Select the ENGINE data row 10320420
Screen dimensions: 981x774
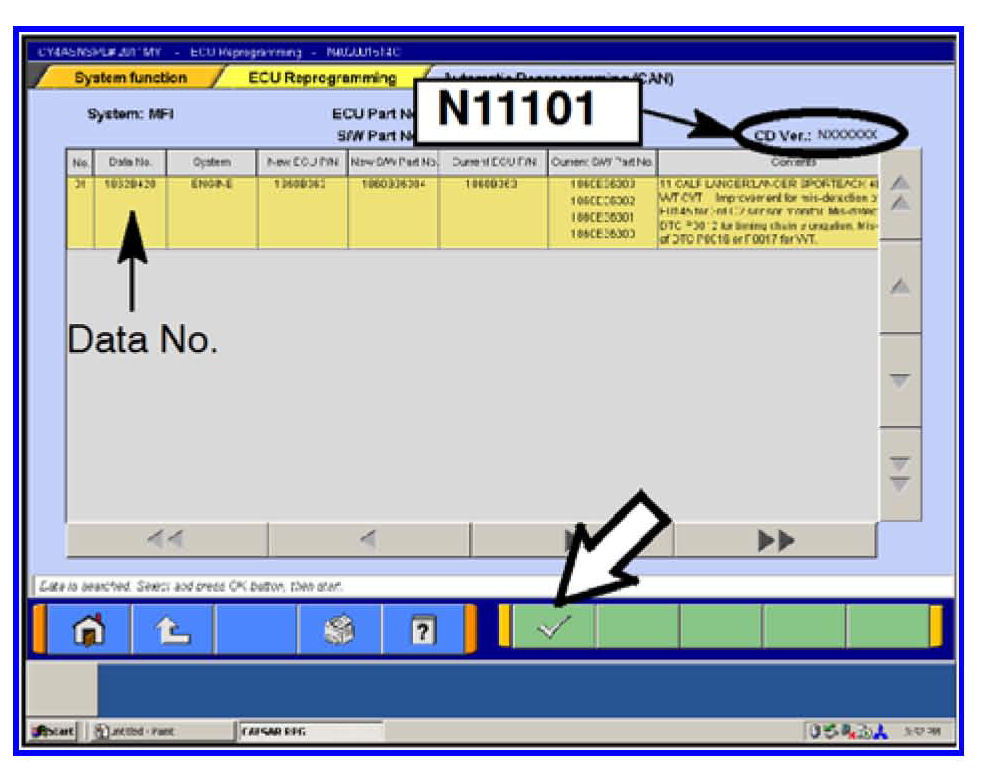click(x=130, y=184)
